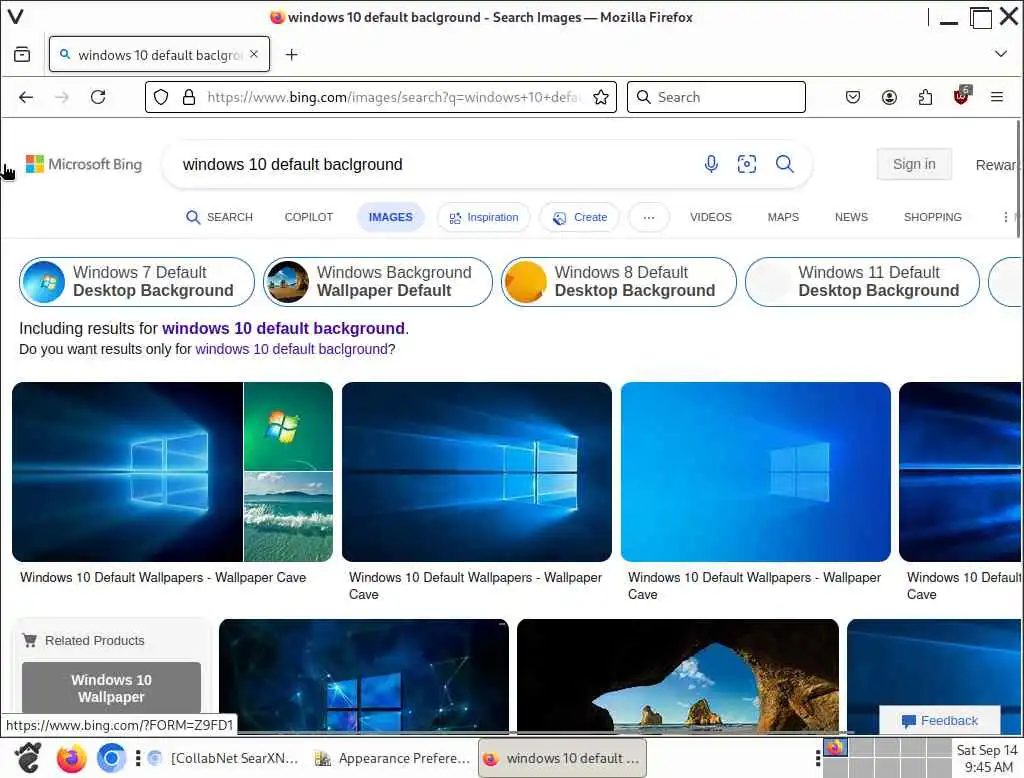Select Windows 11 Default Desktop Background suggestion

862,282
